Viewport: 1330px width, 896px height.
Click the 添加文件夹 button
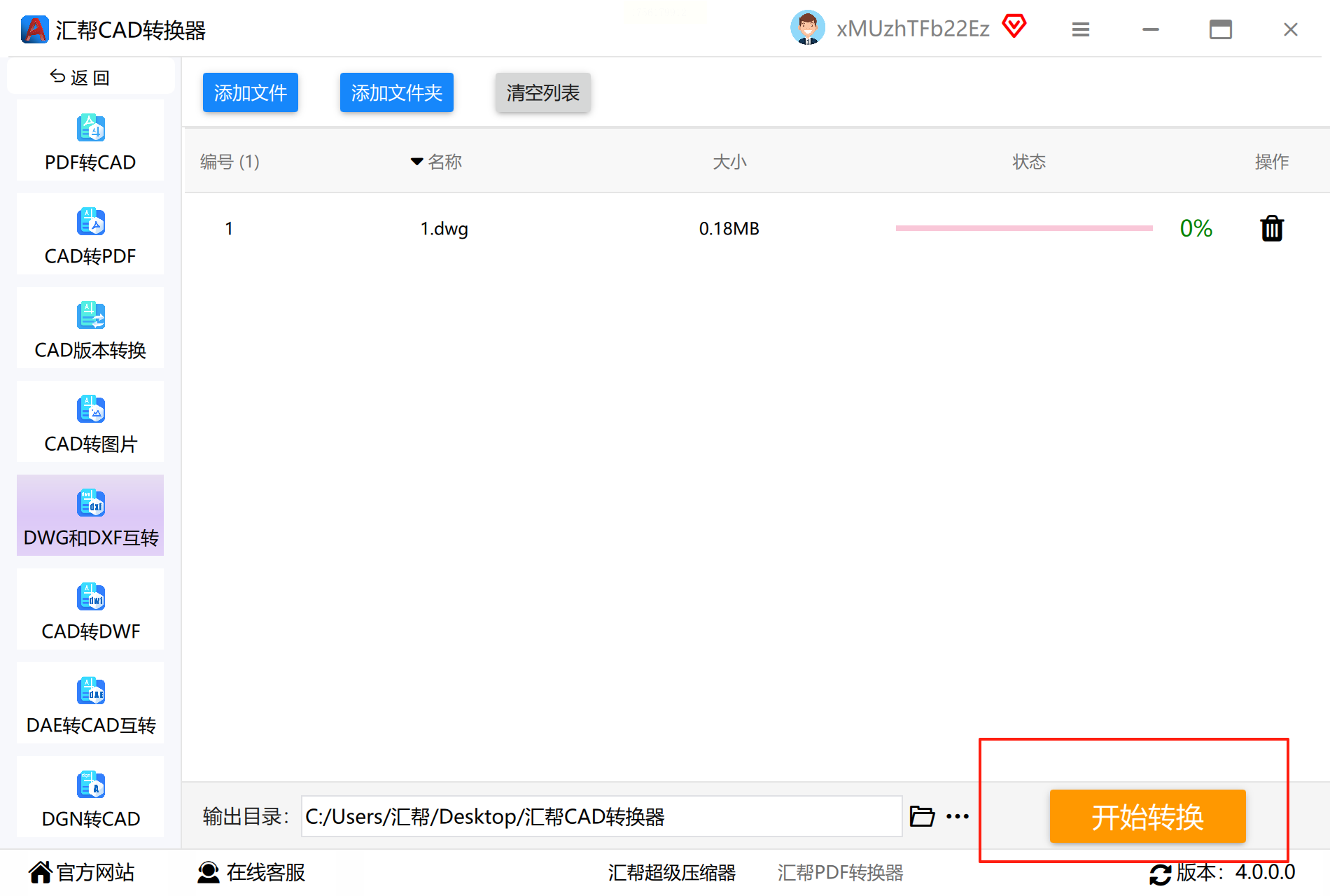coord(397,92)
